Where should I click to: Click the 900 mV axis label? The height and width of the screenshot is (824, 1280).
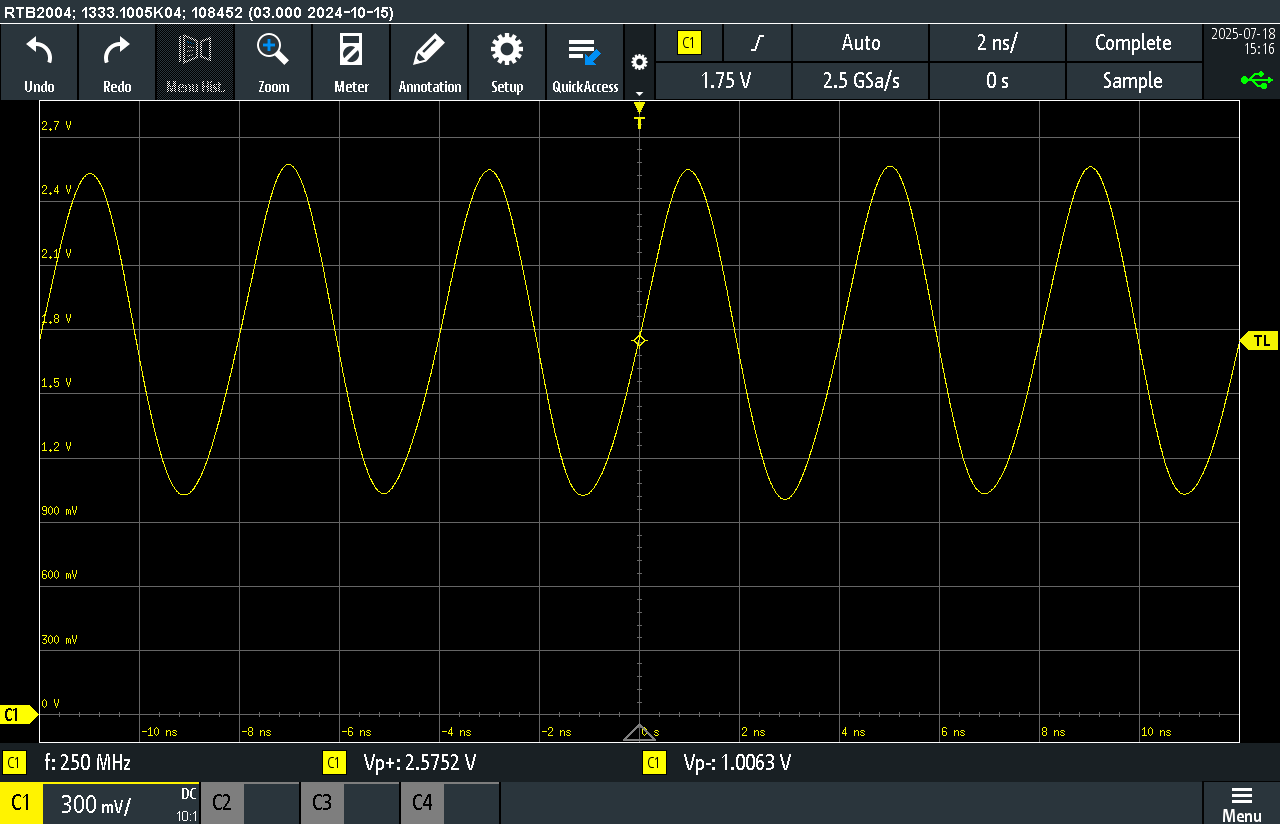pos(59,511)
